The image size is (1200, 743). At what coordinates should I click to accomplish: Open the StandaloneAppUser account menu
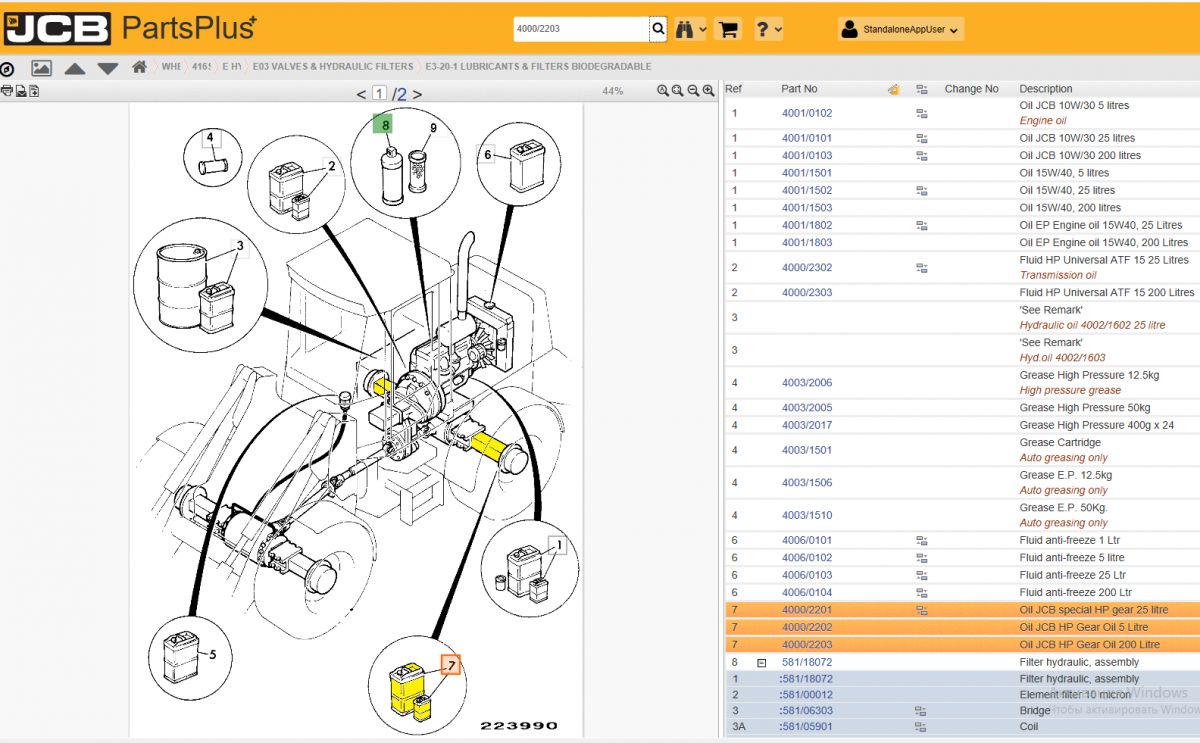(901, 30)
